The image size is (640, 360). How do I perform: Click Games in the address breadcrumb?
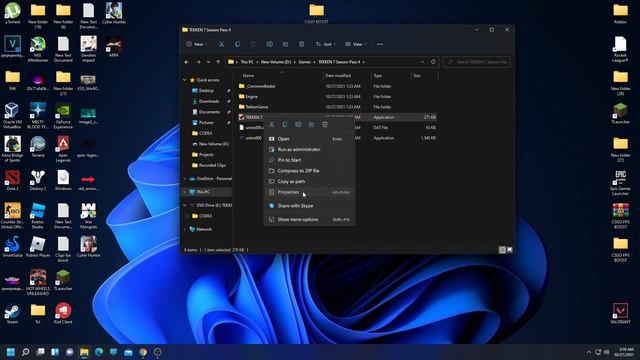304,62
